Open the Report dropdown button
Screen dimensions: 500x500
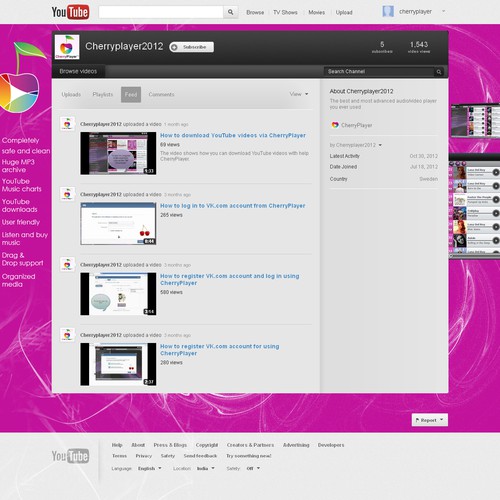click(430, 420)
